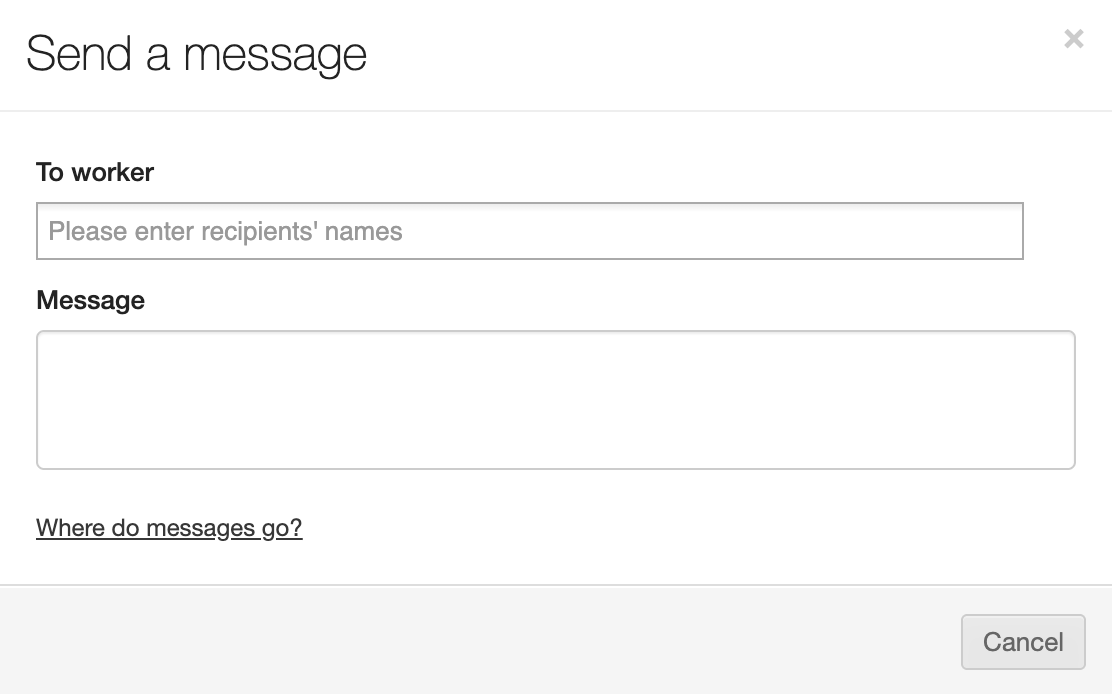Dismiss the dialog with the X icon
Screen dimensions: 1112x694
click(1073, 39)
